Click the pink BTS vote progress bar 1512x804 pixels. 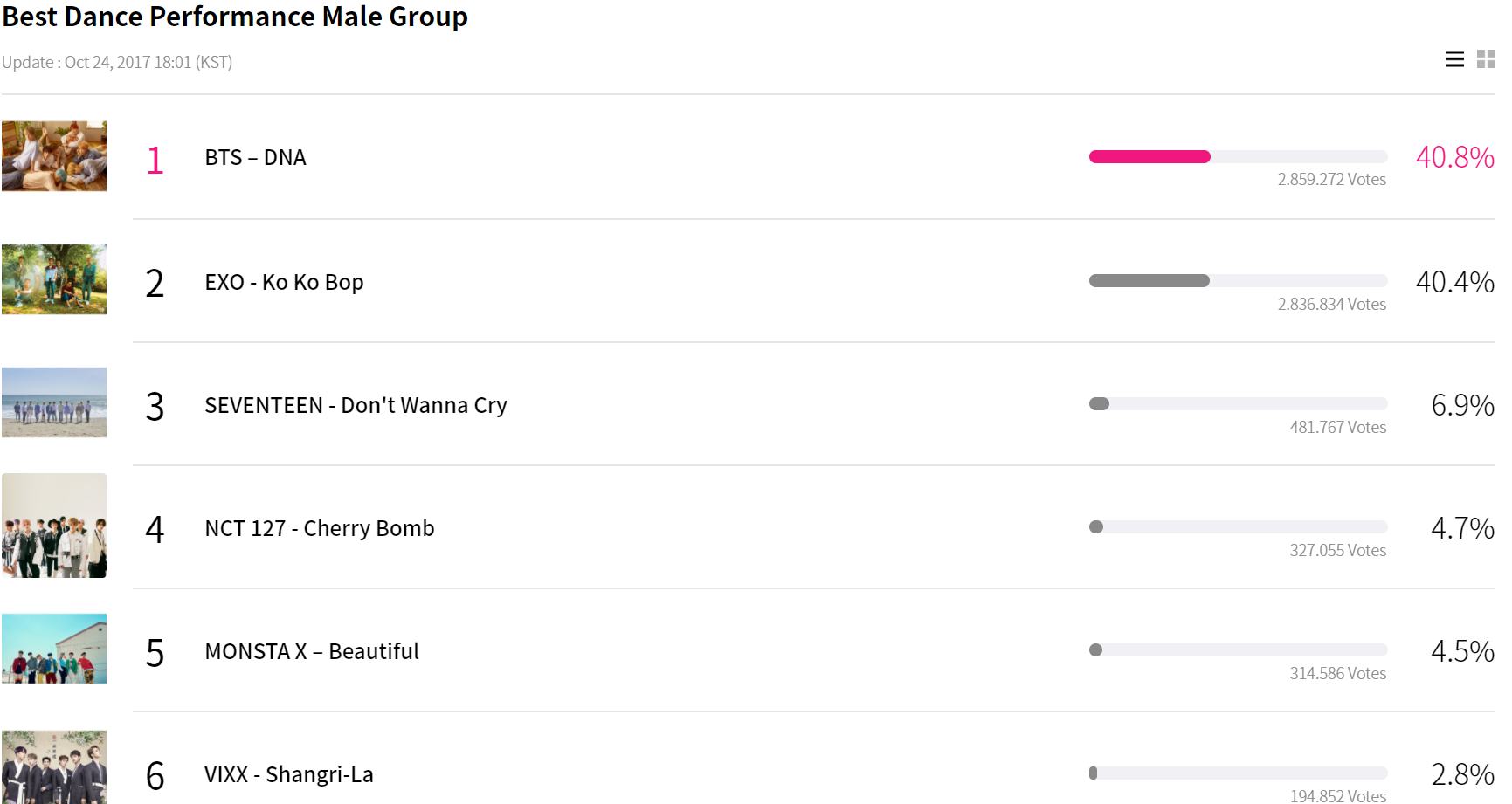coord(1150,157)
